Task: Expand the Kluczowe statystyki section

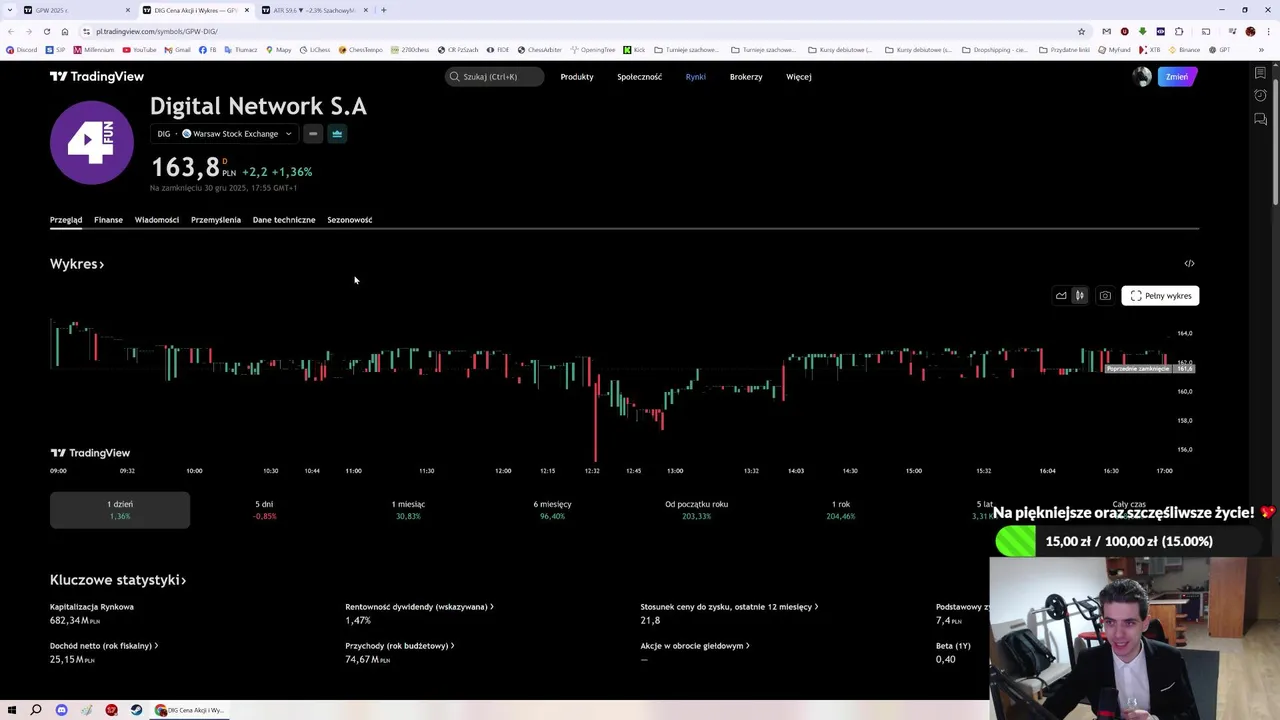Action: 118,580
